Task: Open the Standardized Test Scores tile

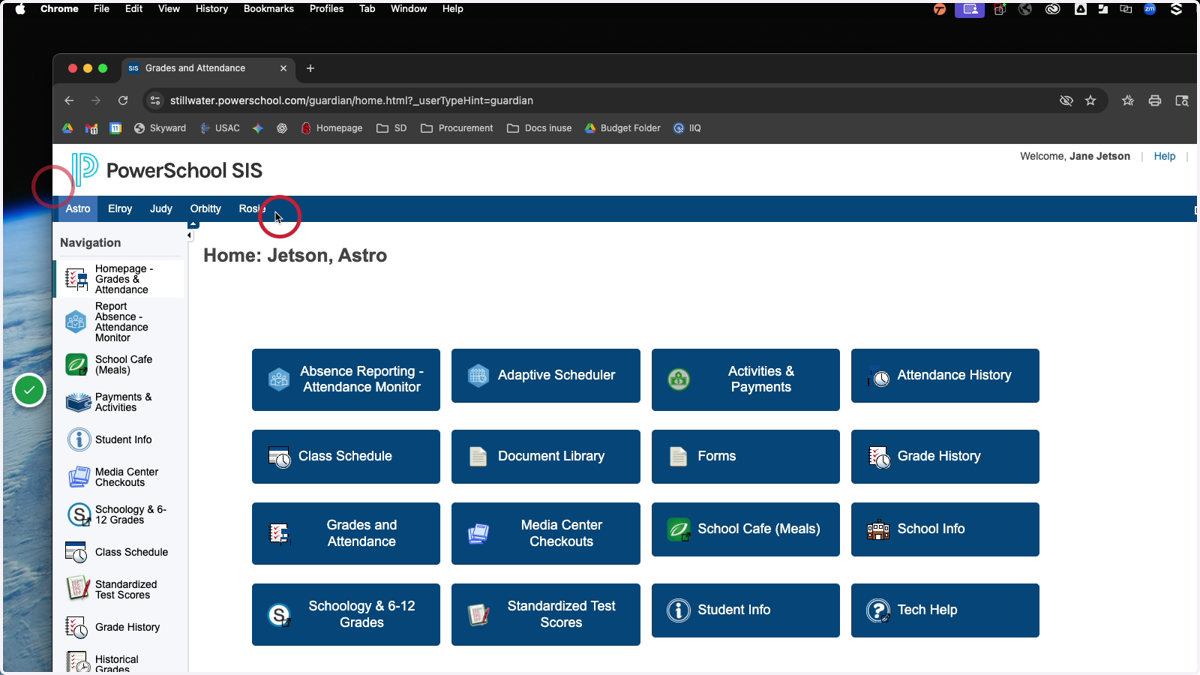Action: click(546, 614)
